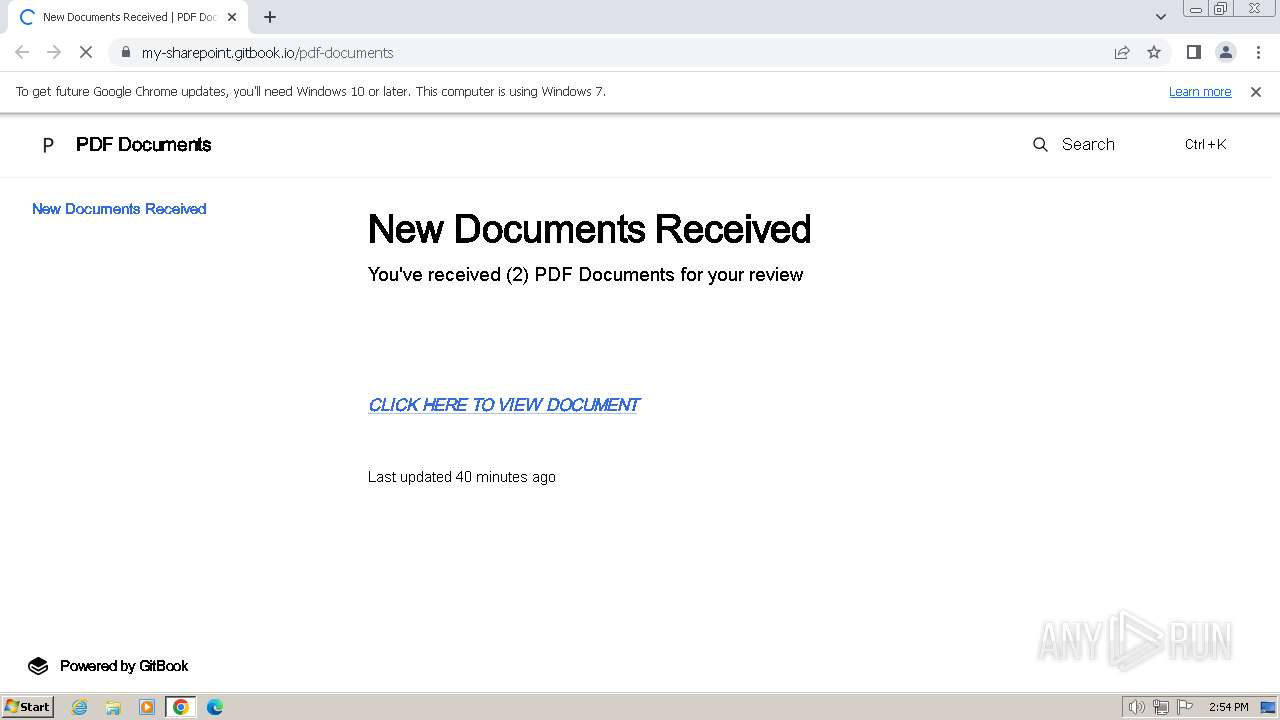1280x720 pixels.
Task: Open the Windows Start button
Action: click(x=27, y=707)
